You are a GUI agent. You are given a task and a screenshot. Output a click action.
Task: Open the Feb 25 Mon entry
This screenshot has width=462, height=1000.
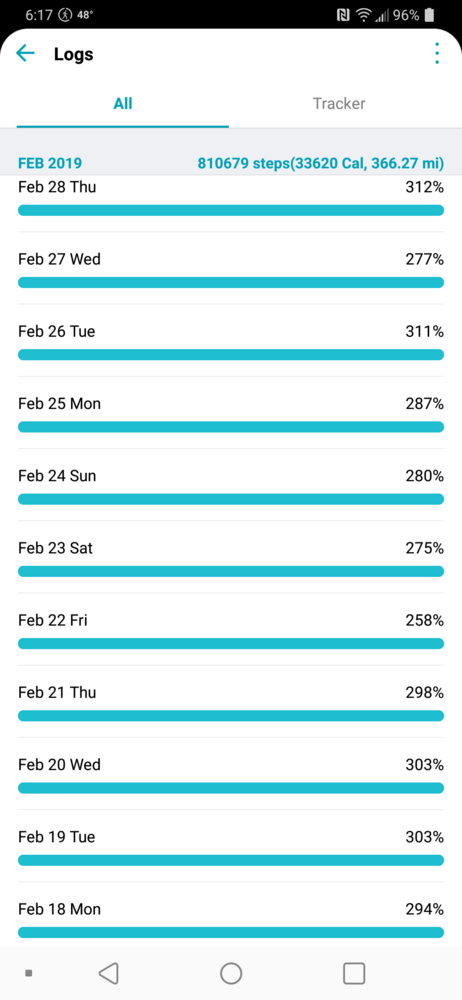tap(231, 412)
